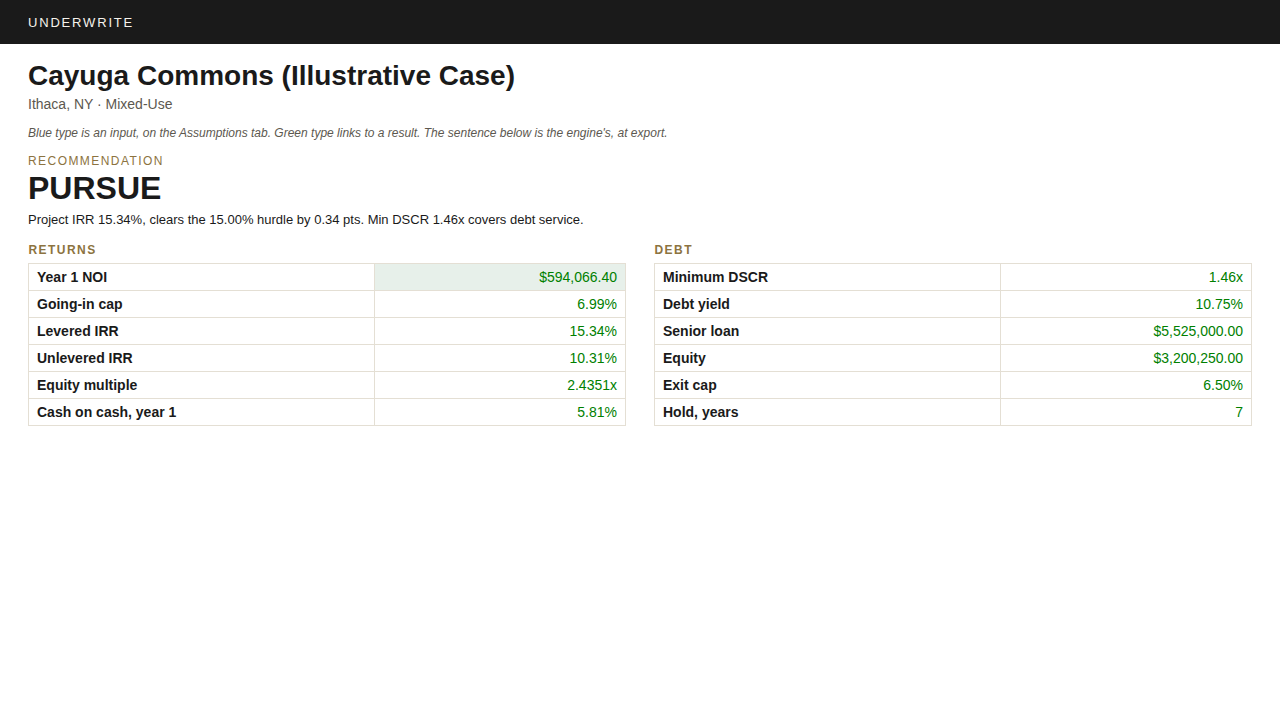Open the 6.50% exit cap value
This screenshot has height=720, width=1280.
(1223, 385)
